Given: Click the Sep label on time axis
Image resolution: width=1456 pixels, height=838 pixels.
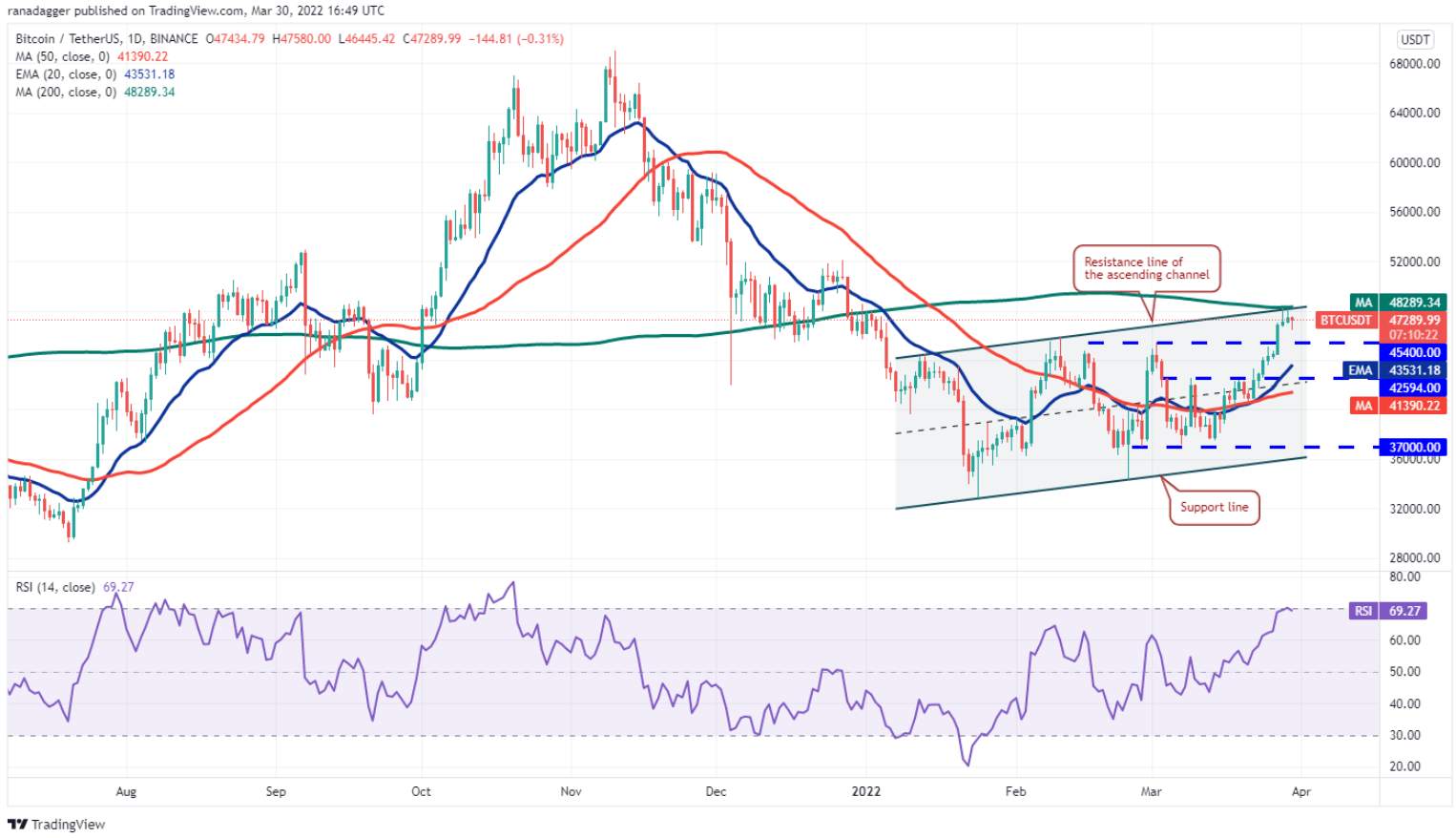Looking at the screenshot, I should coord(276,791).
